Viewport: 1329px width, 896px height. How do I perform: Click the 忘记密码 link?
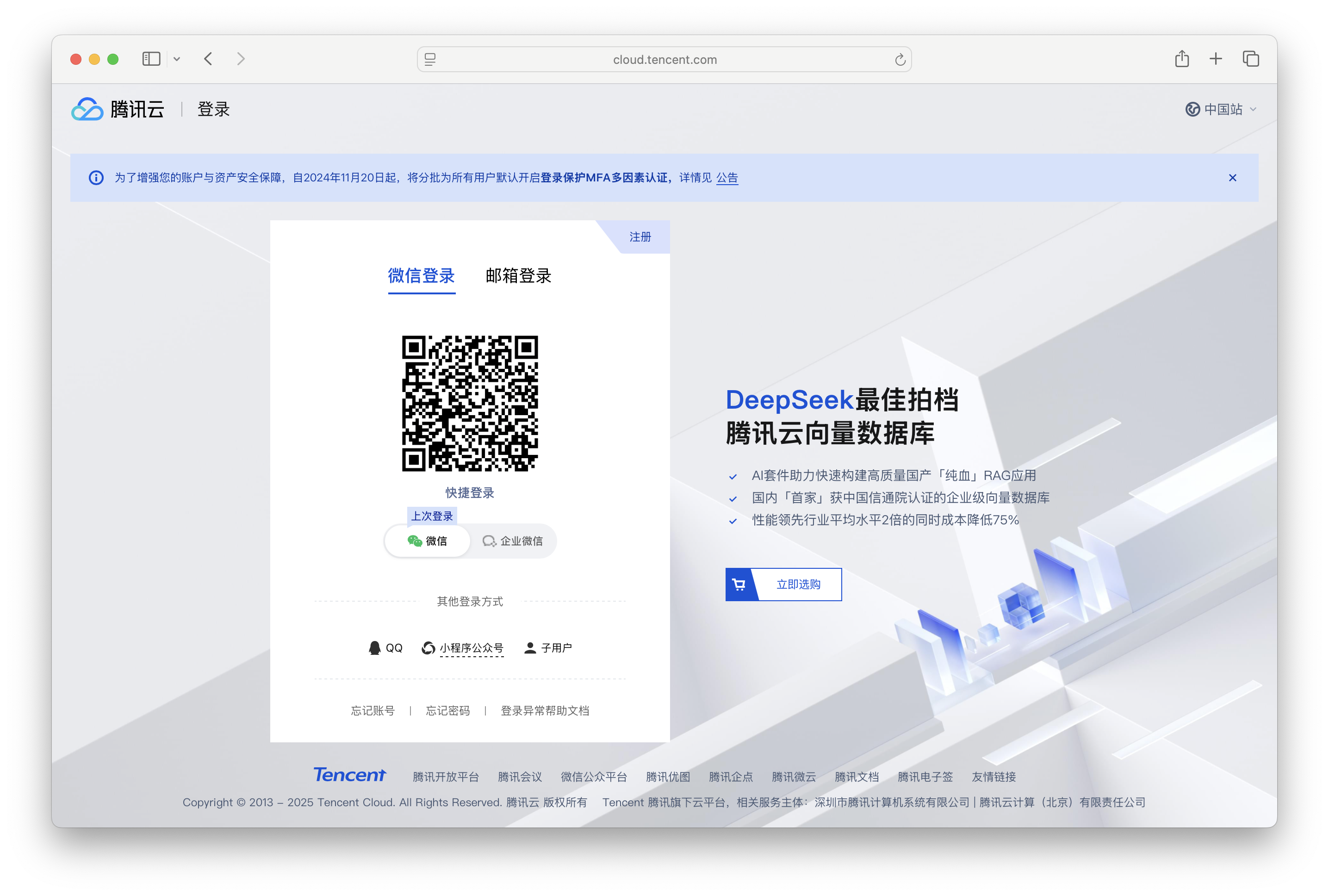click(x=448, y=710)
